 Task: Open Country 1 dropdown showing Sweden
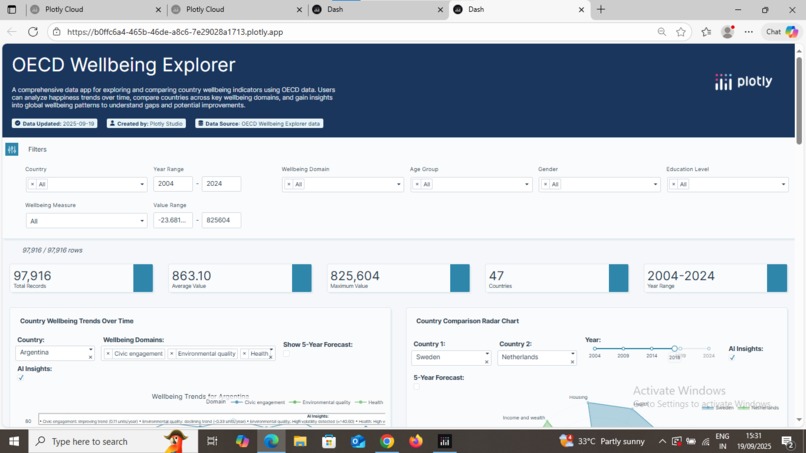(x=451, y=357)
